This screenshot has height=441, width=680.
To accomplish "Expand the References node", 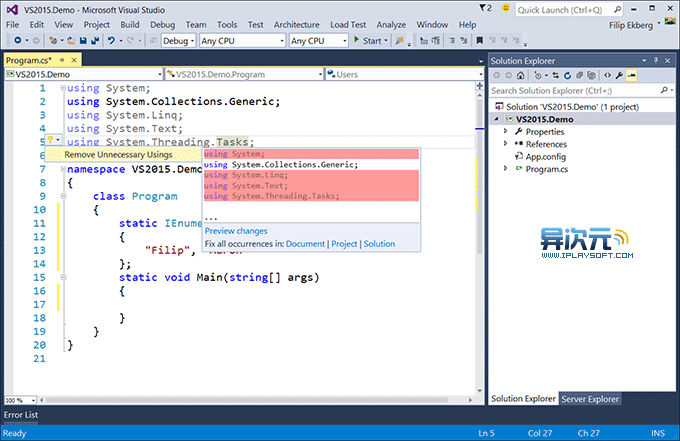I will coord(505,144).
